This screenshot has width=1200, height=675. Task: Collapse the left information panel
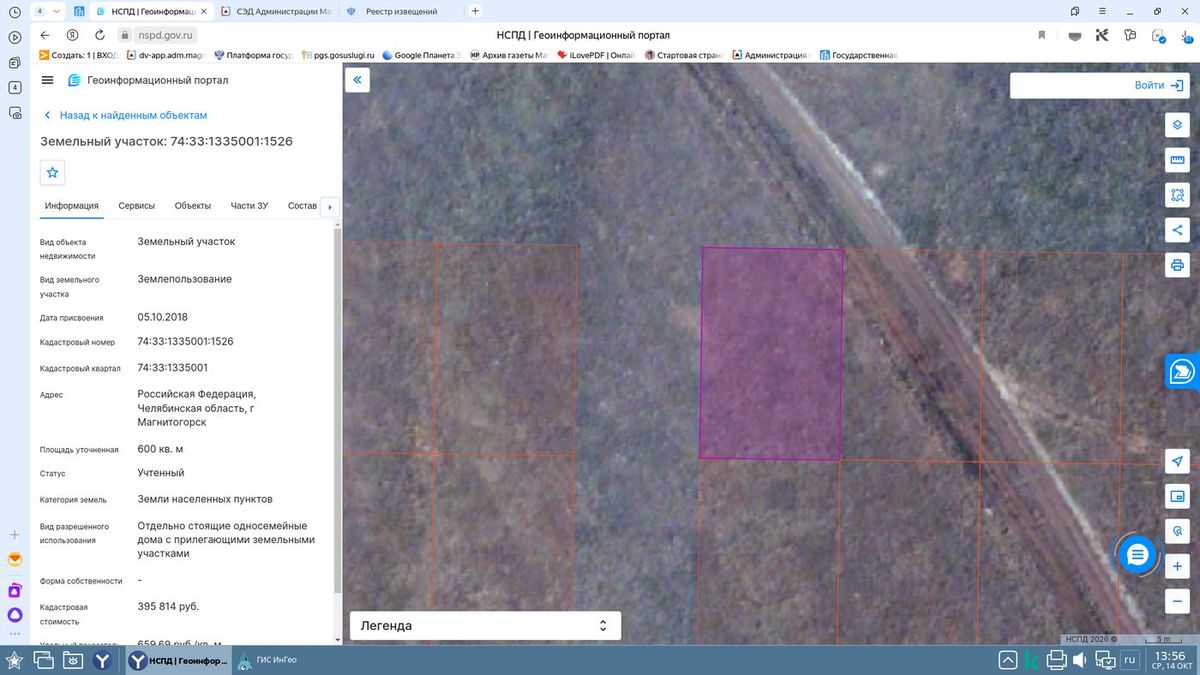(357, 80)
